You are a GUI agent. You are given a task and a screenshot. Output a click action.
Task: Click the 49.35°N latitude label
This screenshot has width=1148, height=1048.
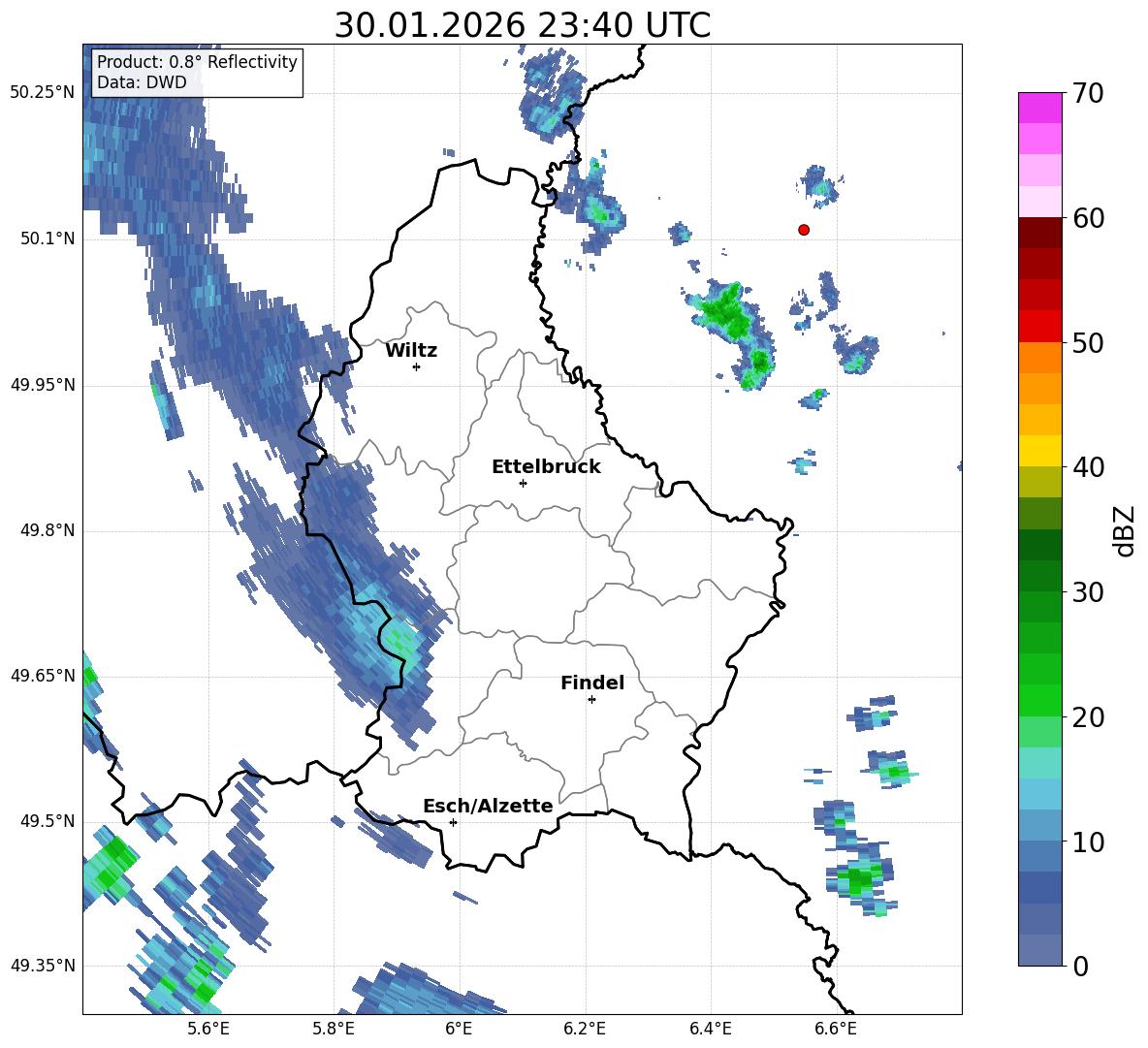point(43,966)
